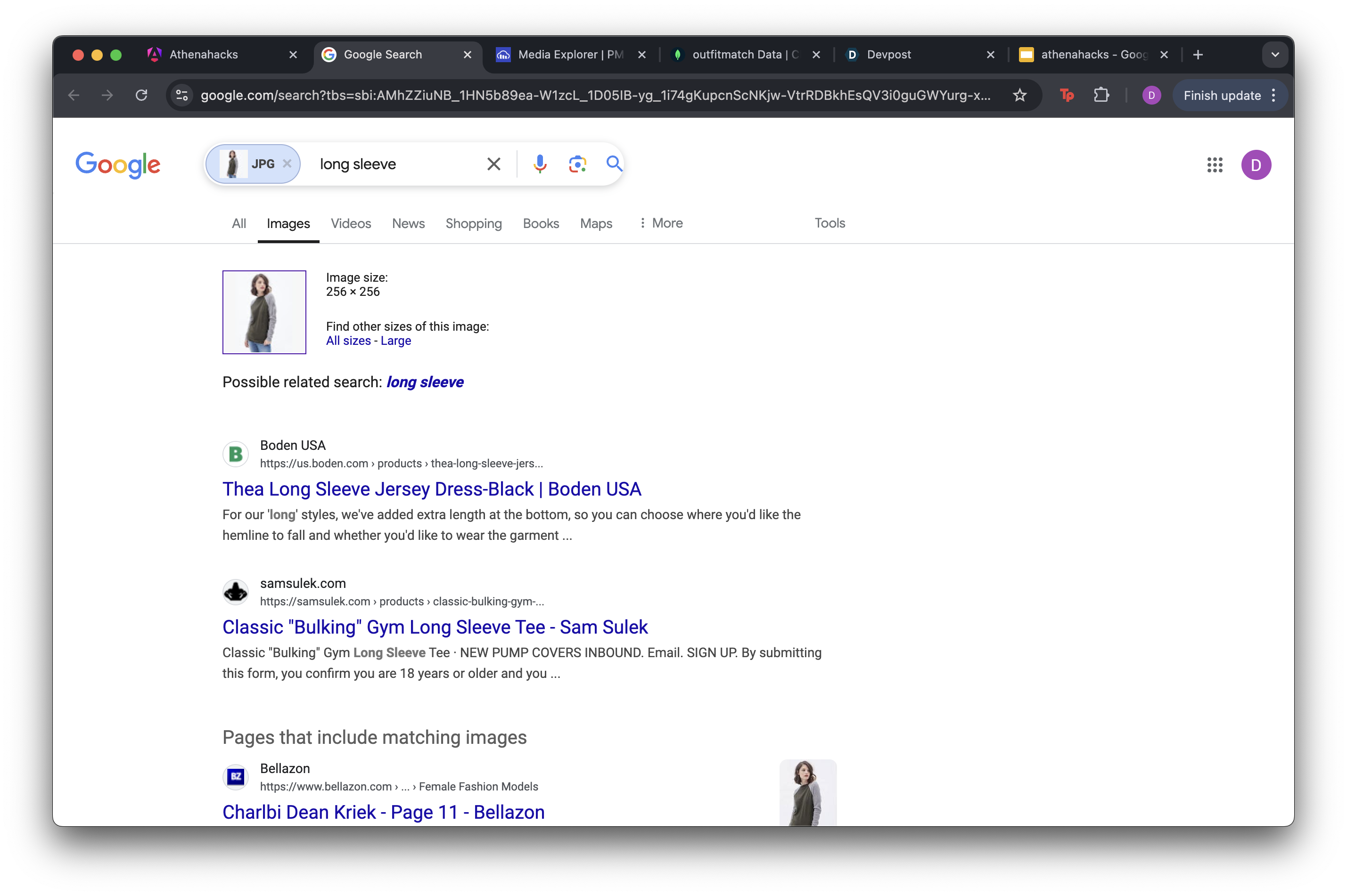Viewport: 1347px width, 896px height.
Task: Expand the tab search dropdown arrow
Action: pyautogui.click(x=1274, y=55)
